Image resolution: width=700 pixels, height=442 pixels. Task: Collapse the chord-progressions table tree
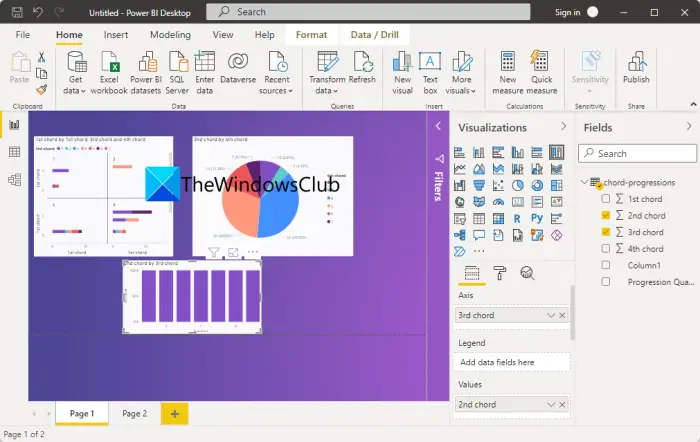click(x=584, y=182)
